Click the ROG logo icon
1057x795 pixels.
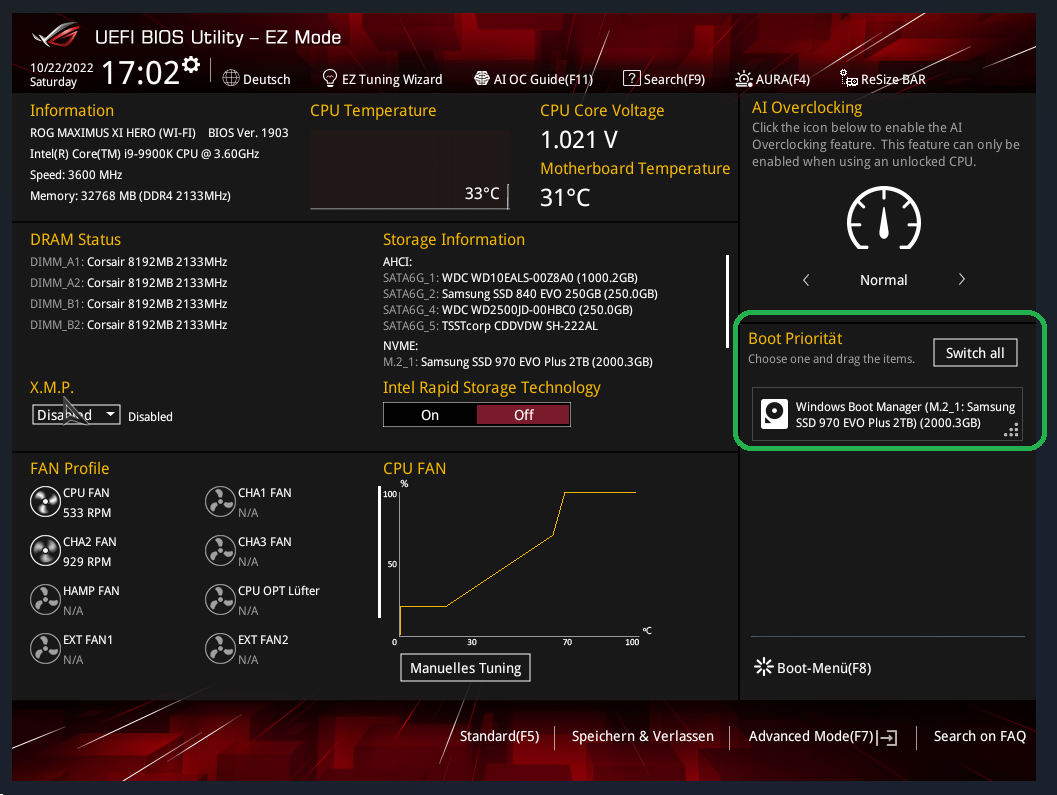tap(55, 35)
